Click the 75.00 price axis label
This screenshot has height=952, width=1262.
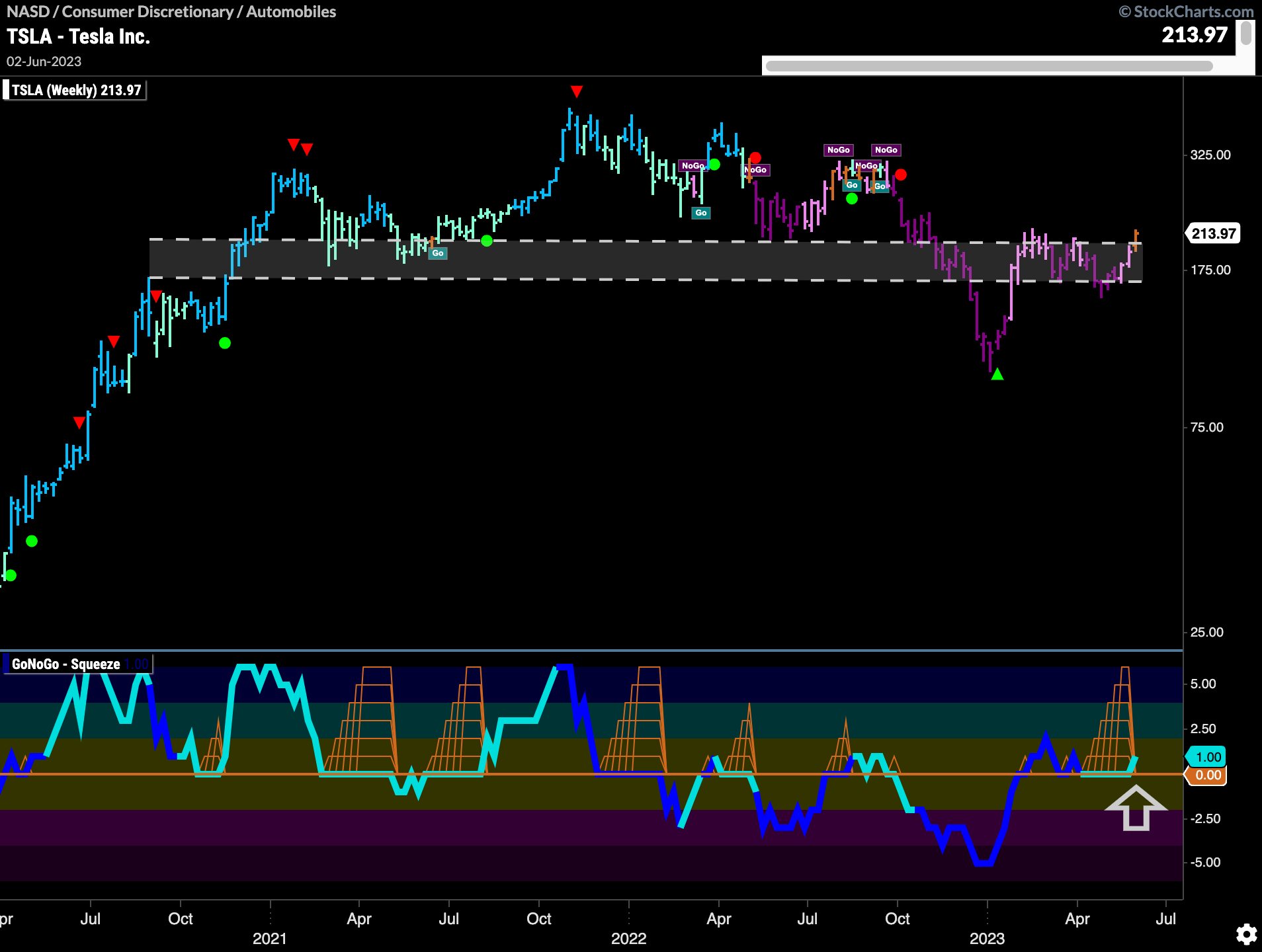[x=1207, y=427]
